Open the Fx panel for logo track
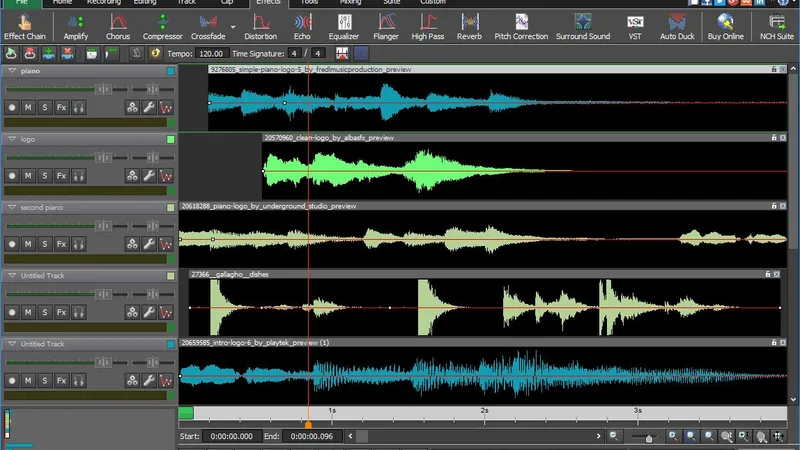The image size is (800, 450). click(x=61, y=175)
